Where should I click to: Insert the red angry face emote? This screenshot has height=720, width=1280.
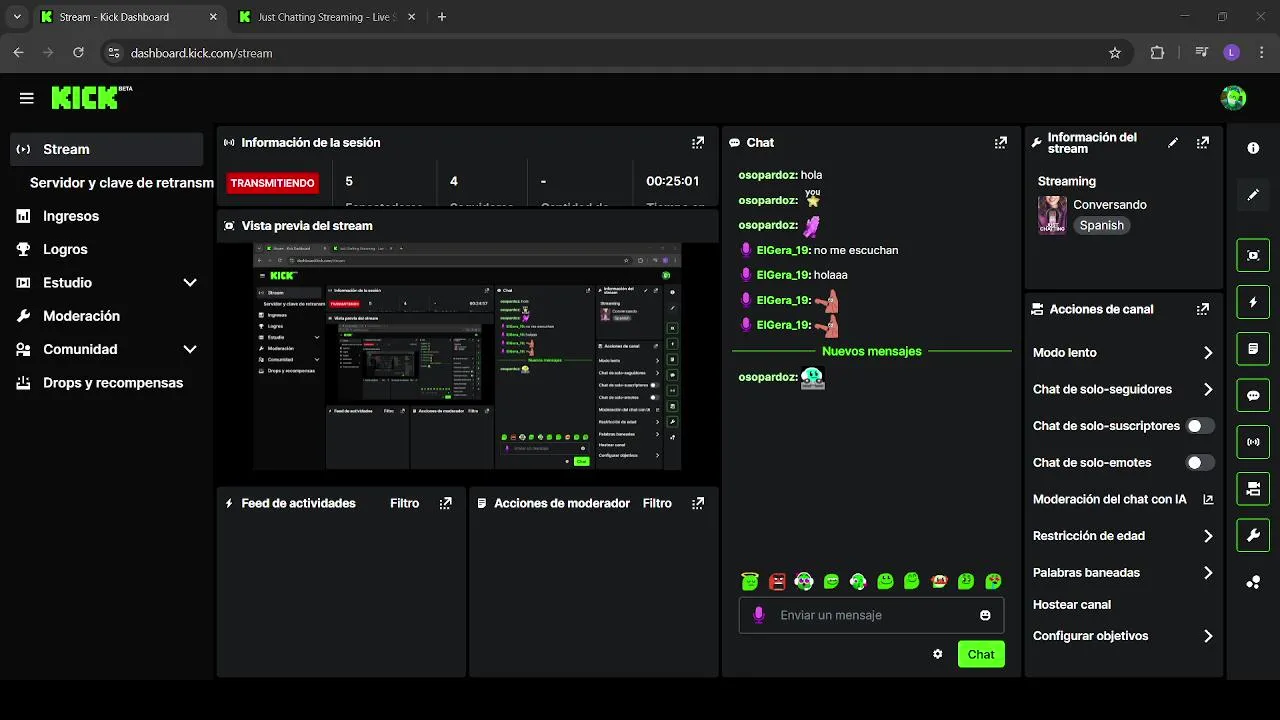(x=777, y=581)
